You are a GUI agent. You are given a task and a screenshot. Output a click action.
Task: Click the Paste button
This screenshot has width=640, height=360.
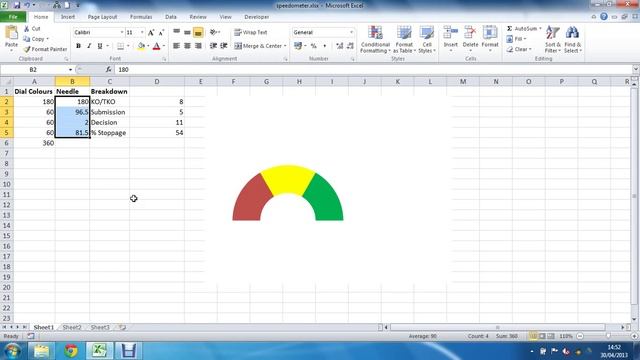(11, 38)
